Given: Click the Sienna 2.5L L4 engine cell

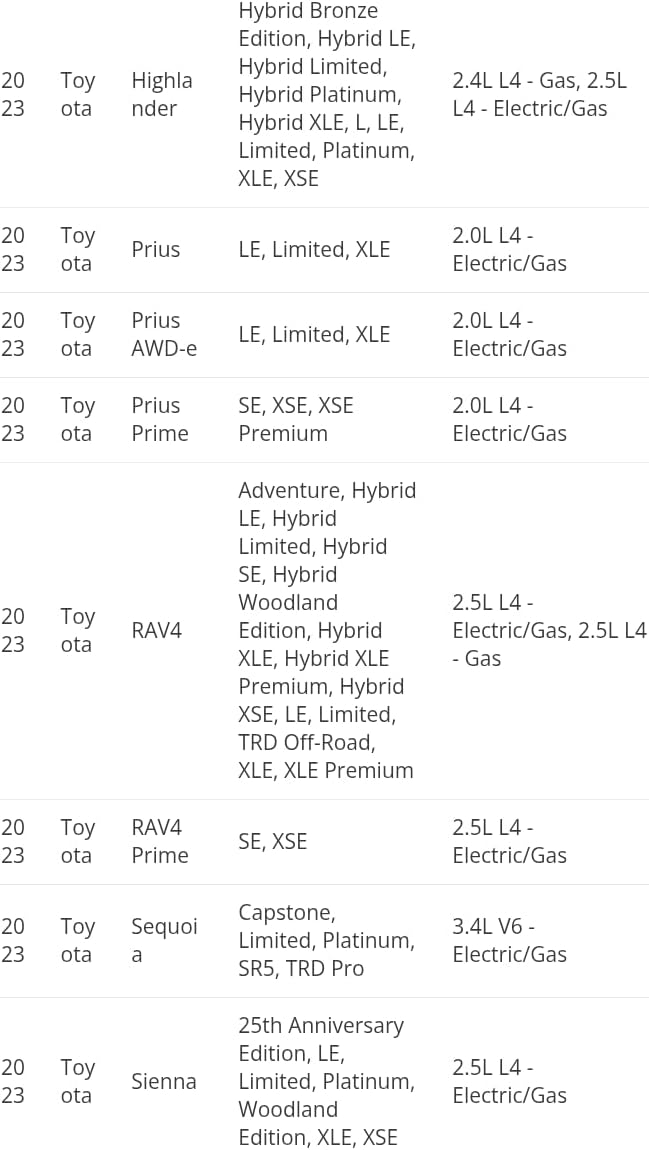Looking at the screenshot, I should (509, 1081).
